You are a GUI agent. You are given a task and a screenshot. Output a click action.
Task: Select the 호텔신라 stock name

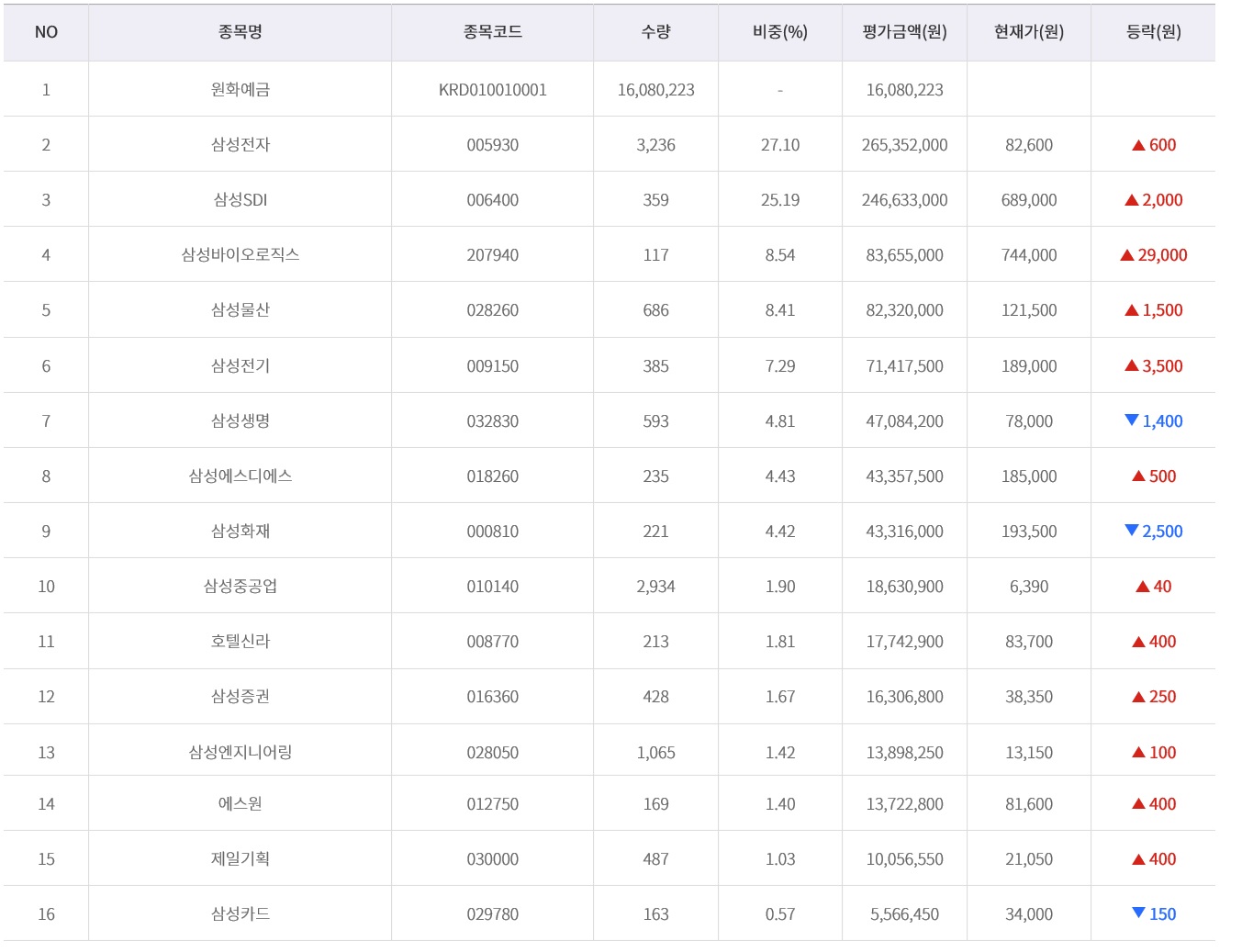pos(240,641)
